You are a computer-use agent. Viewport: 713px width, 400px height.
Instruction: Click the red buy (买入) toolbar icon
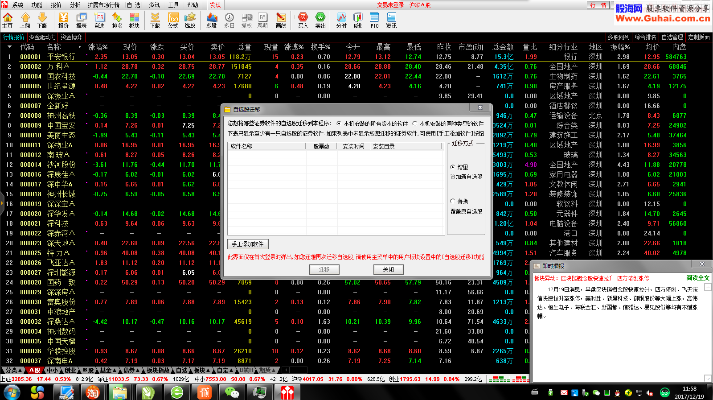tap(303, 20)
